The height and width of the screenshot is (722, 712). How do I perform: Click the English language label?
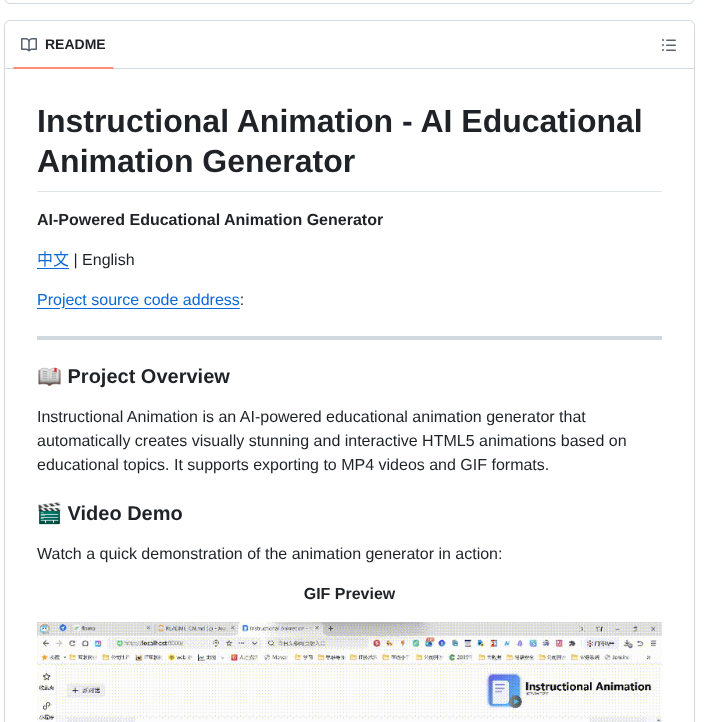[108, 260]
